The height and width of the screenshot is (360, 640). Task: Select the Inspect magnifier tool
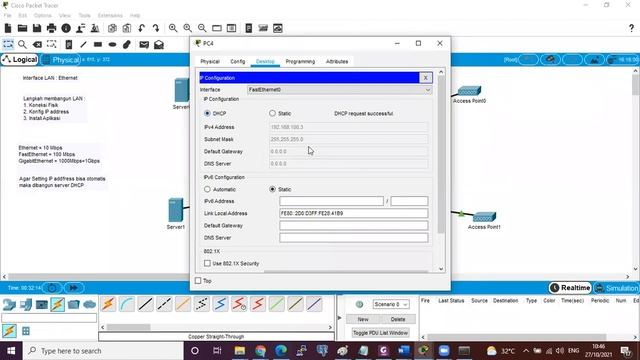22,44
